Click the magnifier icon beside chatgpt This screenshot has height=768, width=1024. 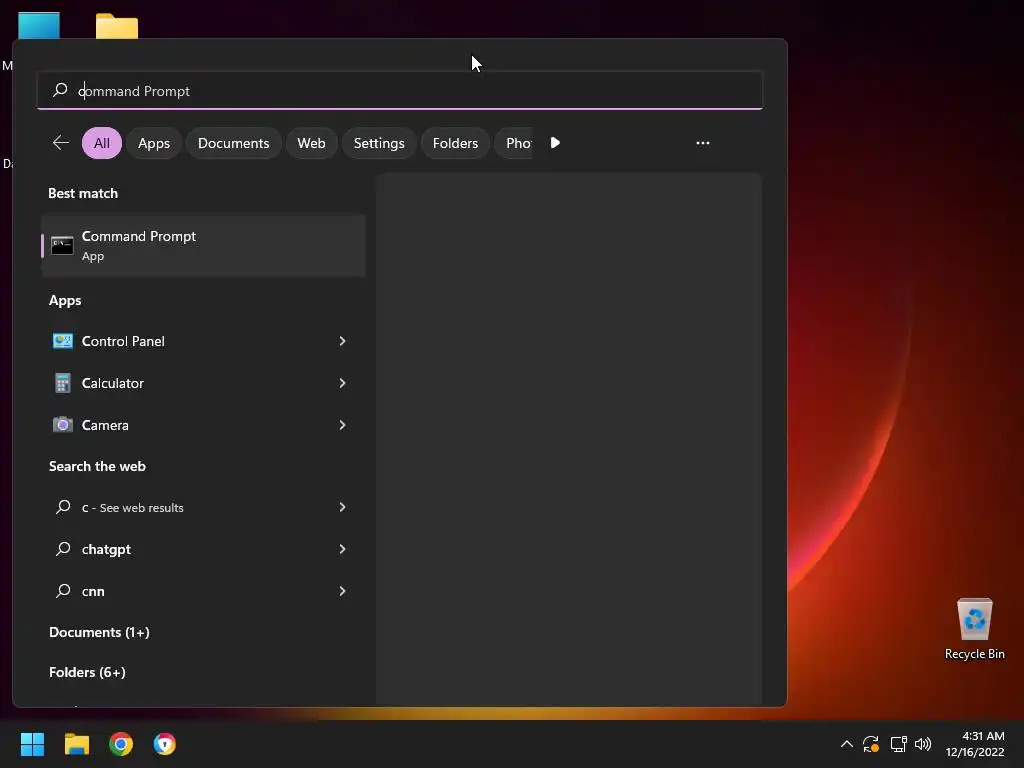point(63,549)
